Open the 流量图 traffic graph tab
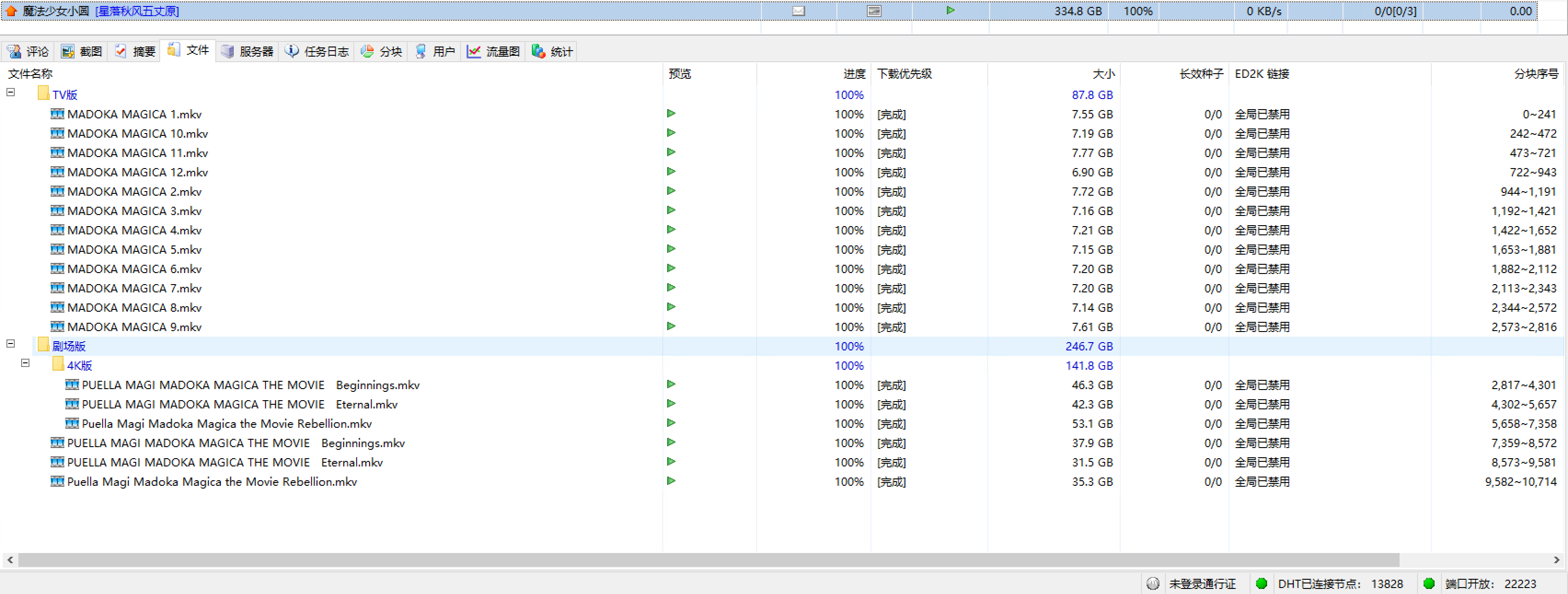Image resolution: width=1568 pixels, height=594 pixels. [494, 52]
